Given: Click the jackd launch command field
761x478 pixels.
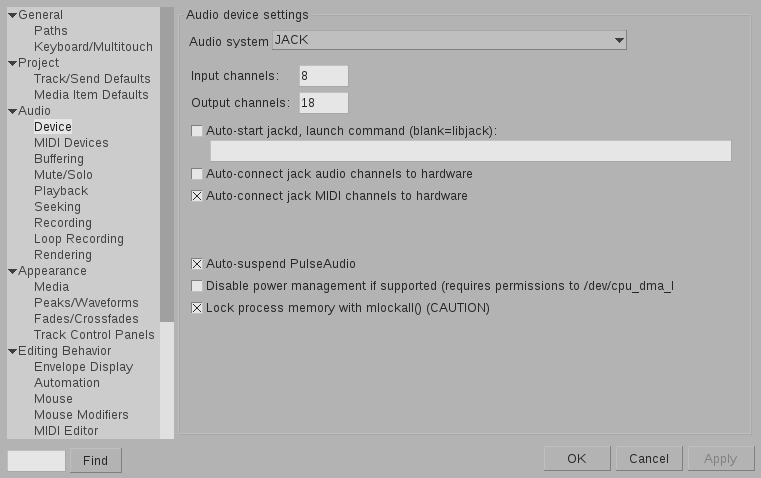Looking at the screenshot, I should pyautogui.click(x=470, y=151).
